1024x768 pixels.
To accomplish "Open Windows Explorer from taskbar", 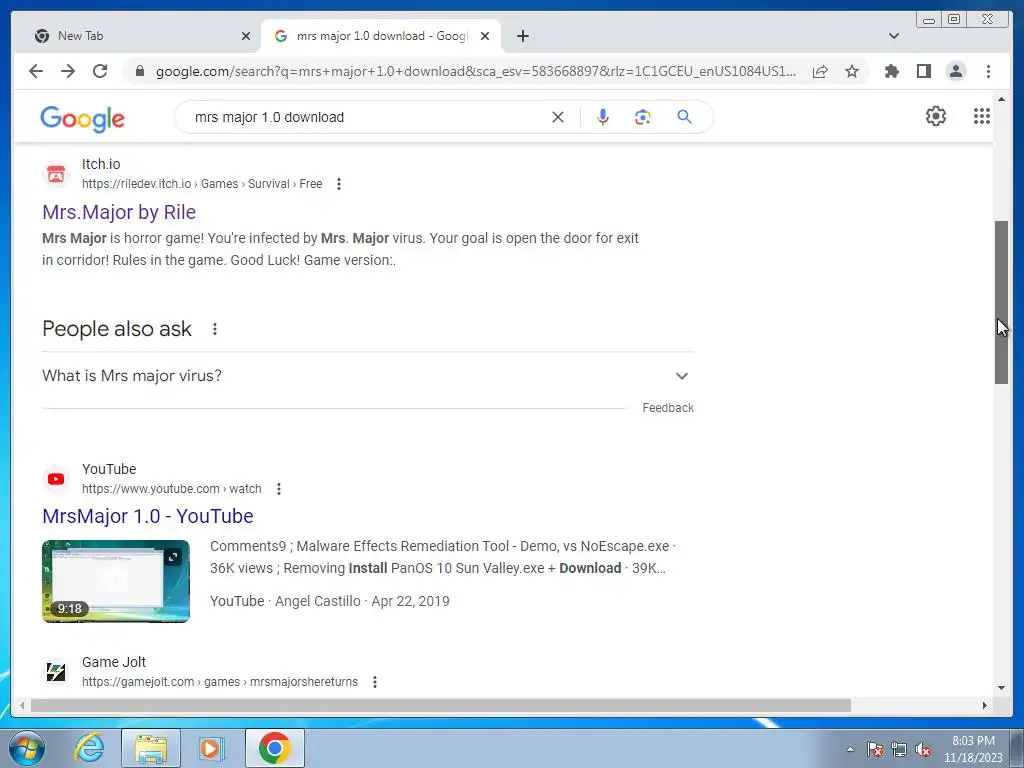I will coord(150,748).
